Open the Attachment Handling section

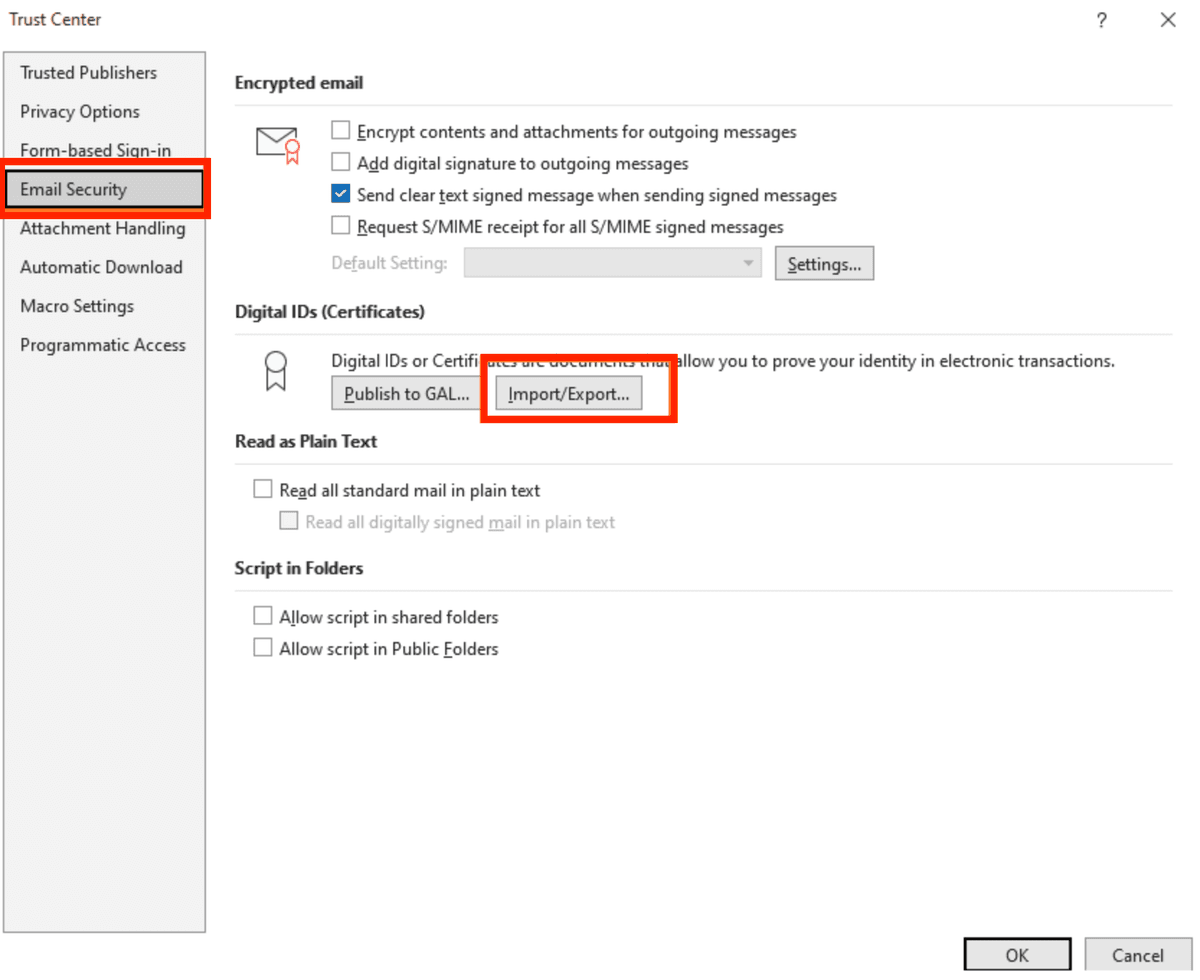101,228
